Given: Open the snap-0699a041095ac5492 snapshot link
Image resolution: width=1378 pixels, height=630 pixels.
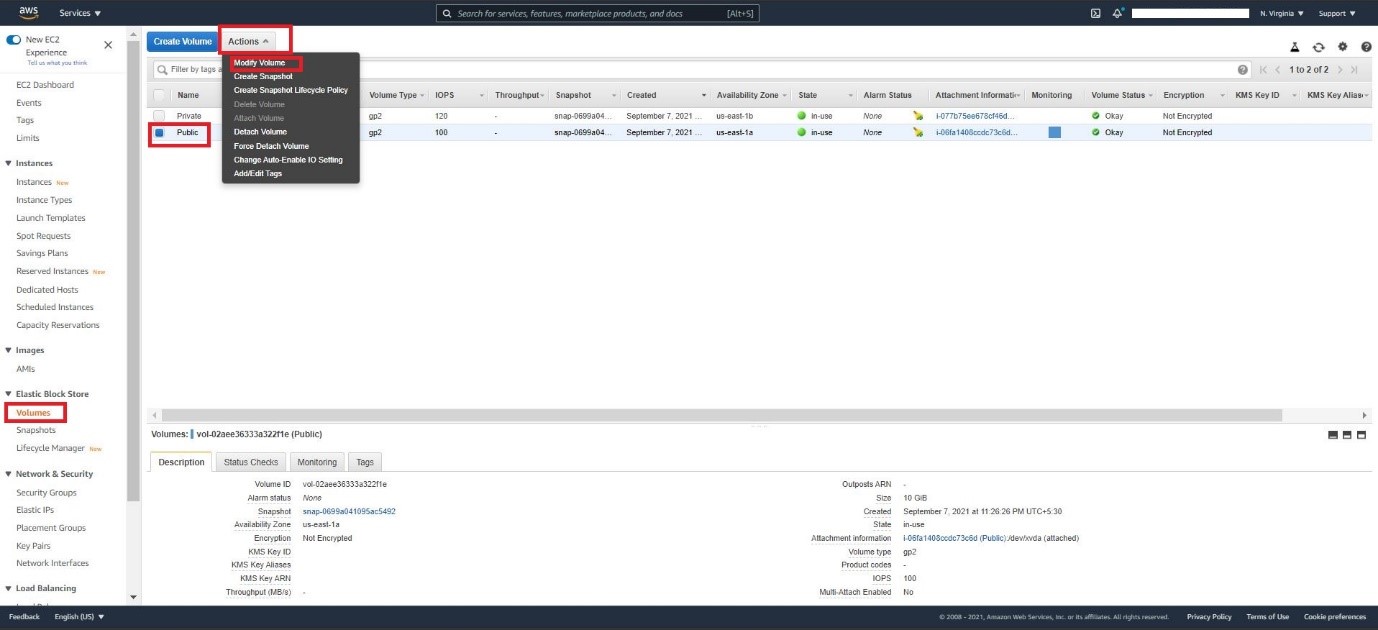Looking at the screenshot, I should (349, 511).
